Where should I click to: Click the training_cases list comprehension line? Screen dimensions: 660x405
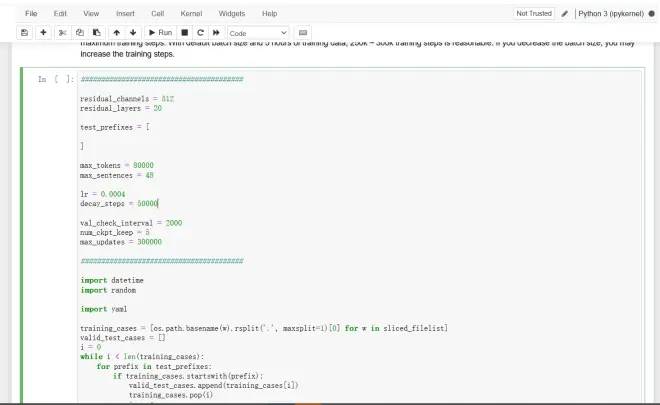[x=264, y=328]
